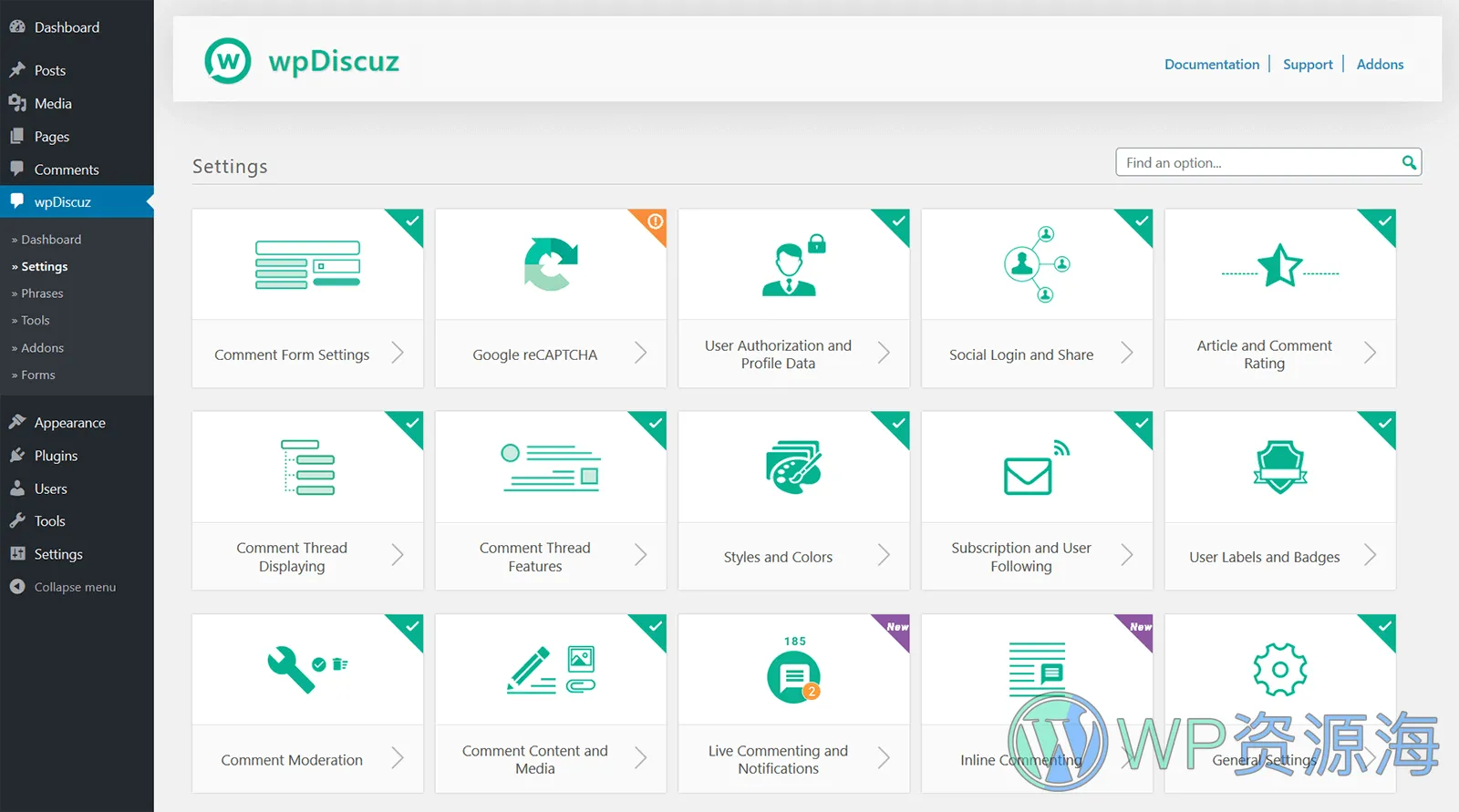Open Live Commenting and Notifications chevron
This screenshot has height=812, width=1459.
(x=884, y=757)
